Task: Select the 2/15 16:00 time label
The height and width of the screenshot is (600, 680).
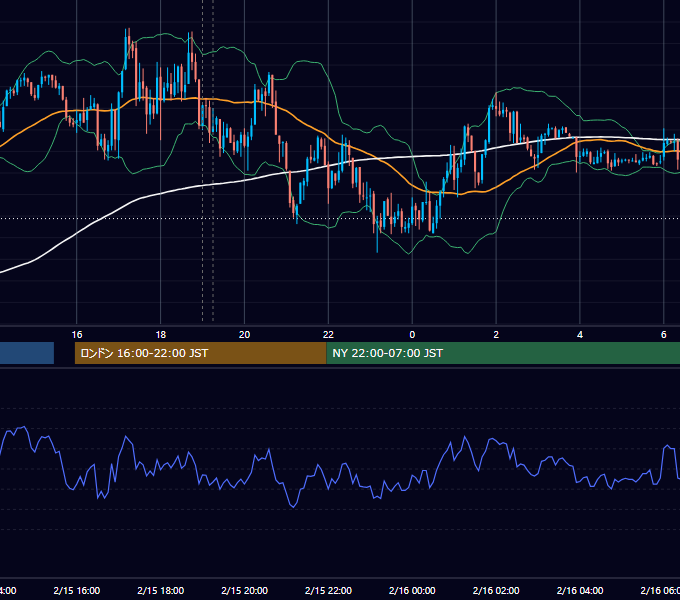Action: click(x=77, y=590)
